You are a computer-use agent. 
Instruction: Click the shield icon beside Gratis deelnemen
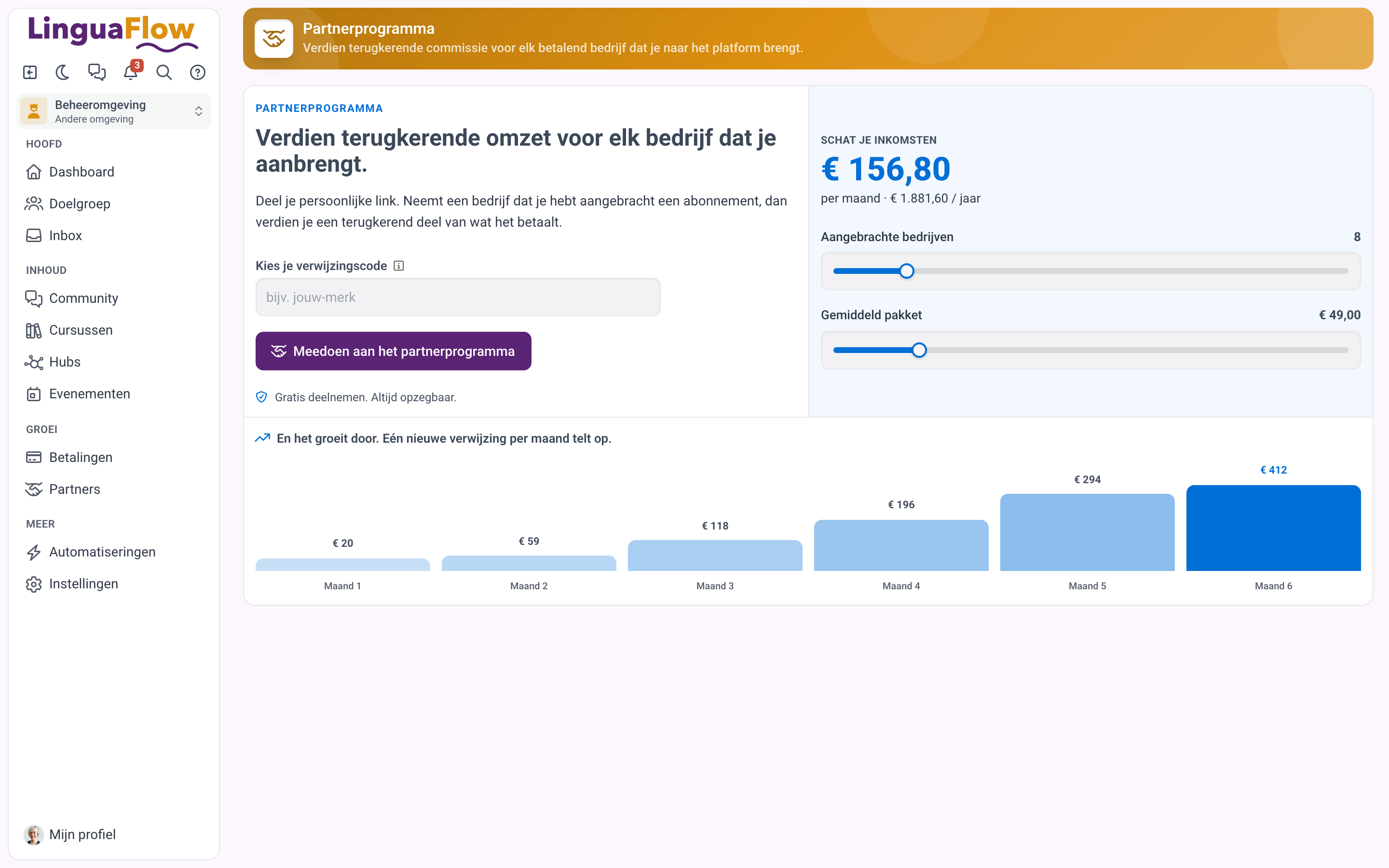coord(261,397)
